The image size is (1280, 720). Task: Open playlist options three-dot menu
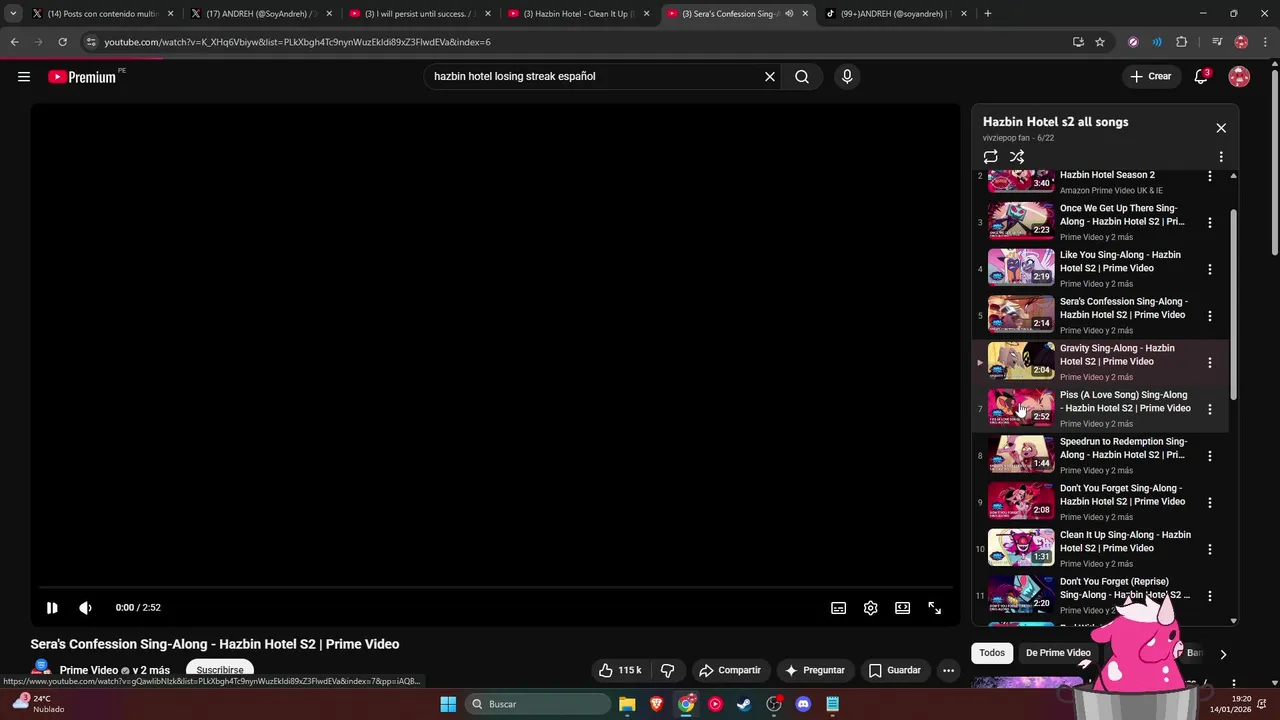click(1221, 157)
